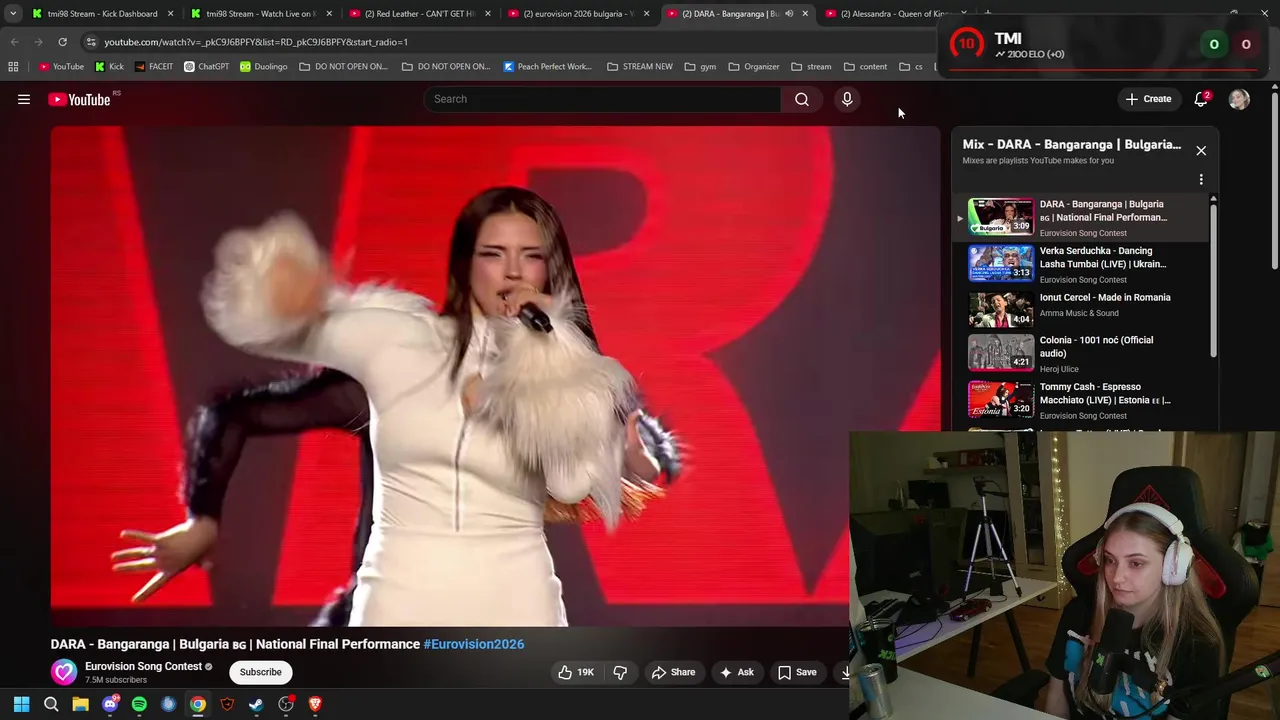Open the notifications bell

pyautogui.click(x=1201, y=99)
